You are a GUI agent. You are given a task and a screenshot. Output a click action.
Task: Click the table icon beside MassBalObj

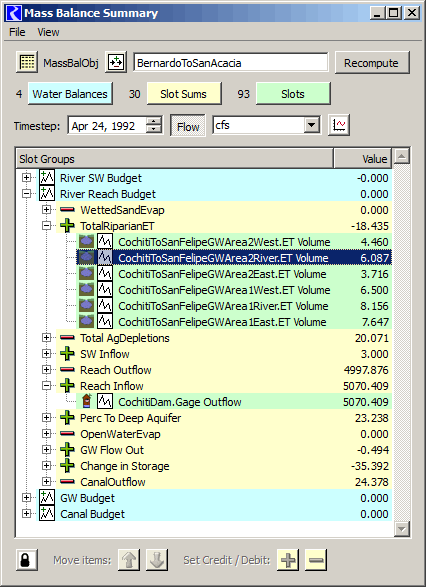click(27, 62)
